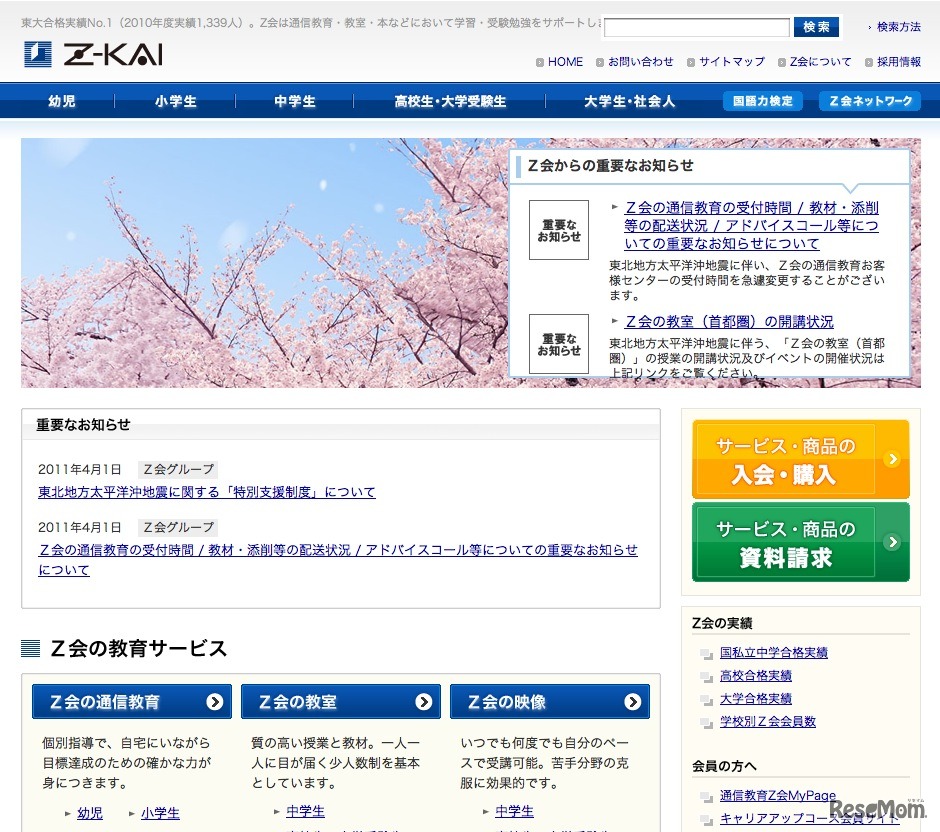Click second 重要なお知らせ icon box
Screen dimensions: 940x832
pyautogui.click(x=559, y=344)
